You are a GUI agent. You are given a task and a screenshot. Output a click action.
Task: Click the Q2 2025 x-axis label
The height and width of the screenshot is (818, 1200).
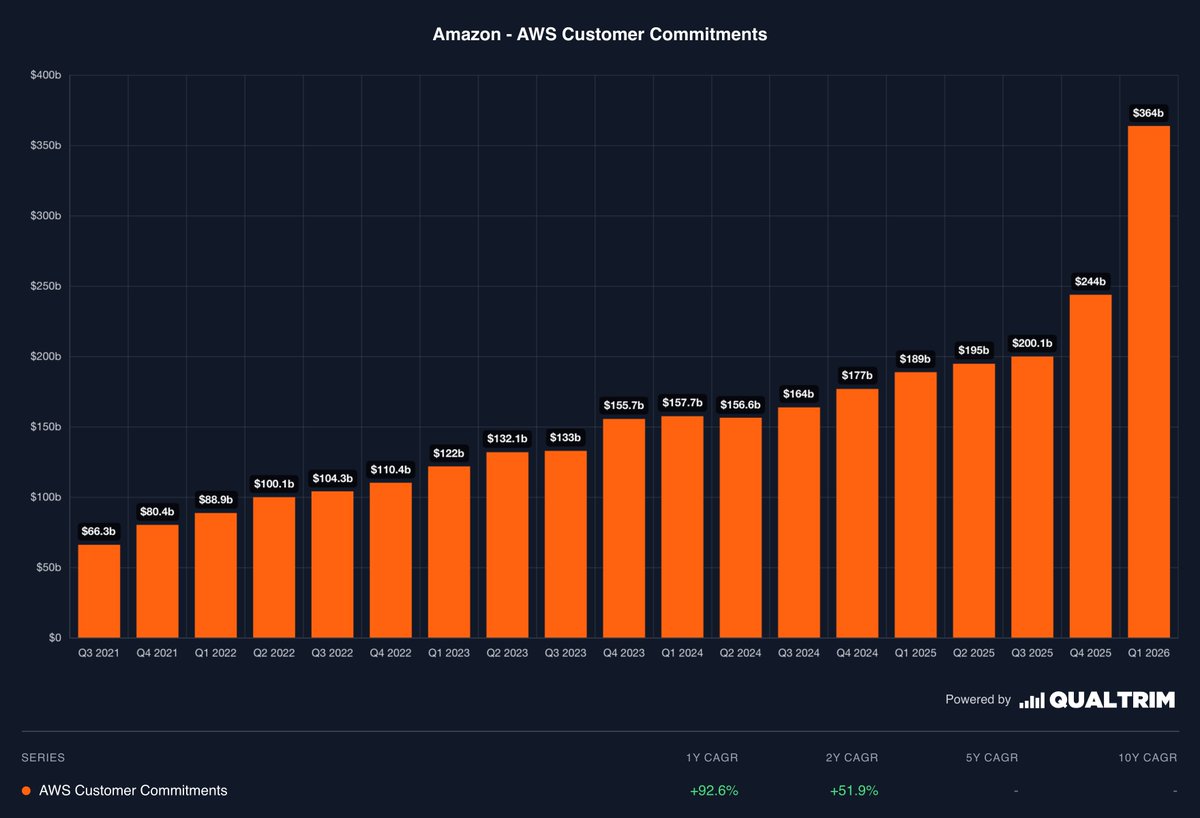[973, 652]
